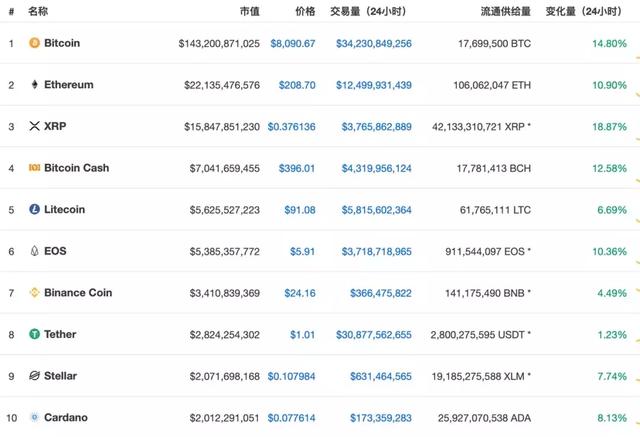Open Ethereum volume link $12,499,931,439

pyautogui.click(x=373, y=85)
